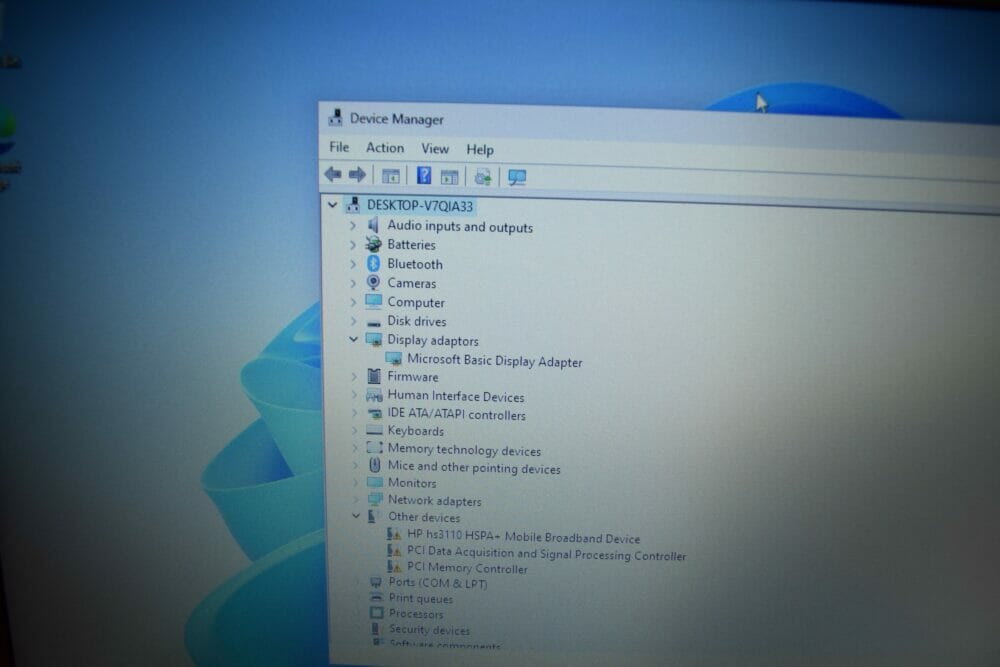This screenshot has height=667, width=1000.
Task: Collapse the DESKTOP-V7QIA33 root node
Action: click(332, 205)
